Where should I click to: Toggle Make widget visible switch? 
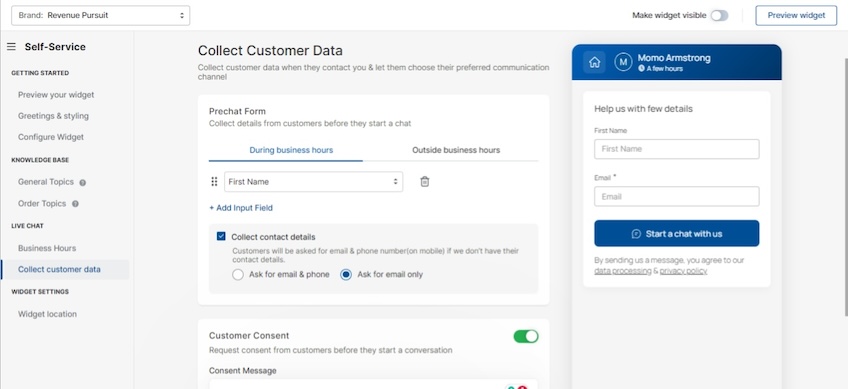pyautogui.click(x=719, y=16)
